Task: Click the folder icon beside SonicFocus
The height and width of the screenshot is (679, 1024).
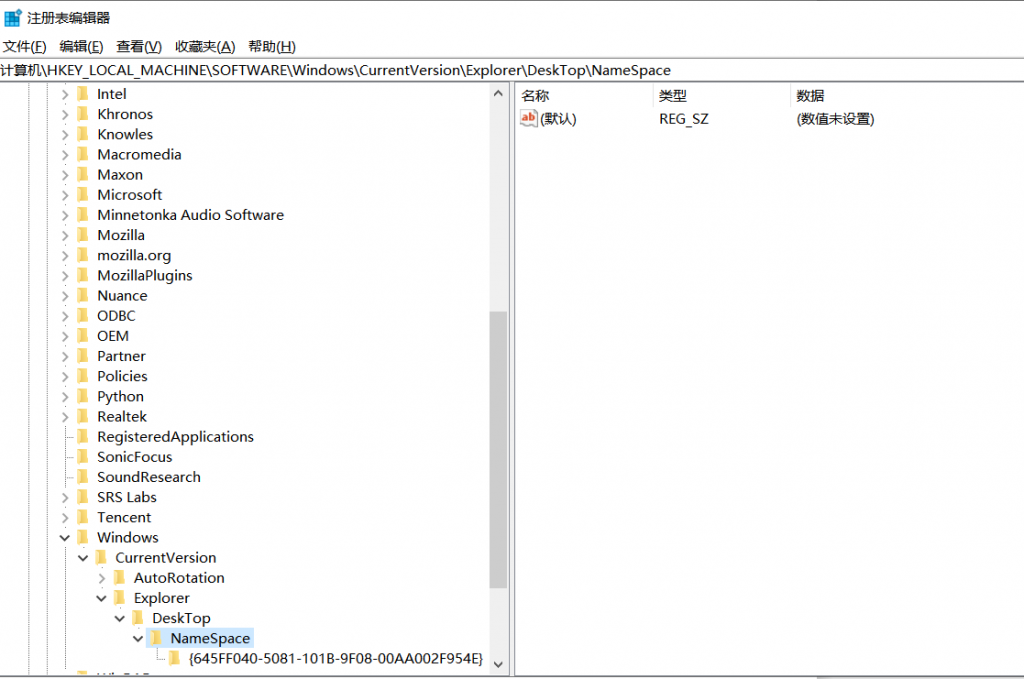Action: [83, 457]
